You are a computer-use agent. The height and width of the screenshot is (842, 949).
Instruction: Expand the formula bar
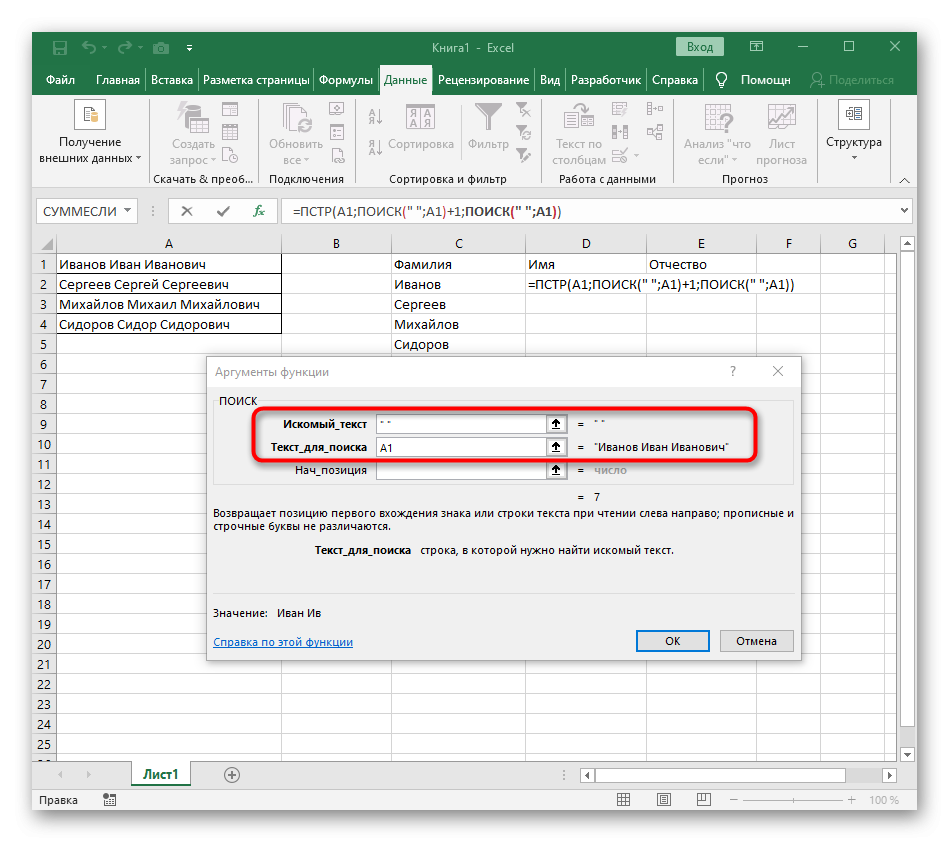pos(905,212)
